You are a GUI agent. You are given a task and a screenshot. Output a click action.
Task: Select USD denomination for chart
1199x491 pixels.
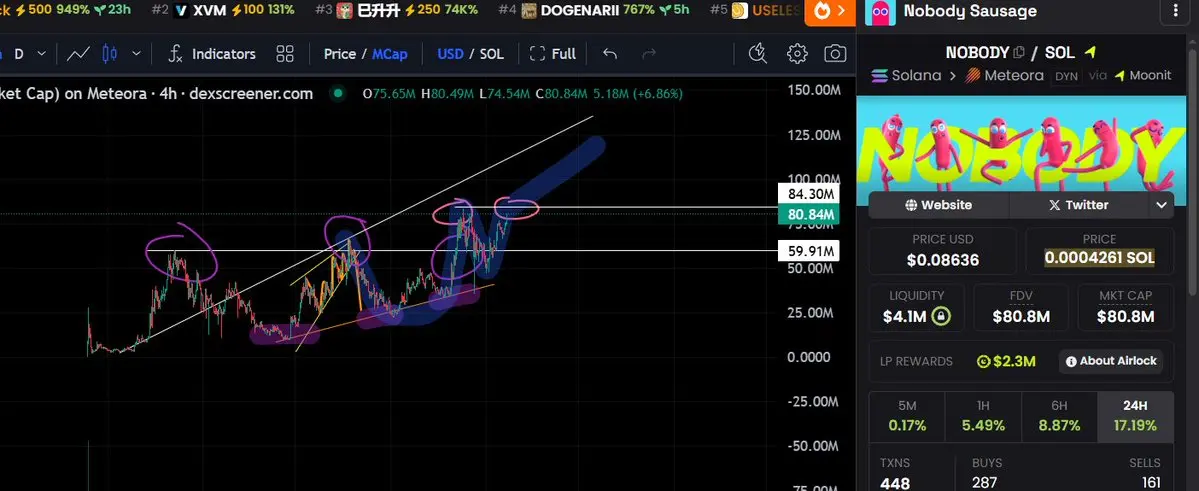pyautogui.click(x=450, y=54)
